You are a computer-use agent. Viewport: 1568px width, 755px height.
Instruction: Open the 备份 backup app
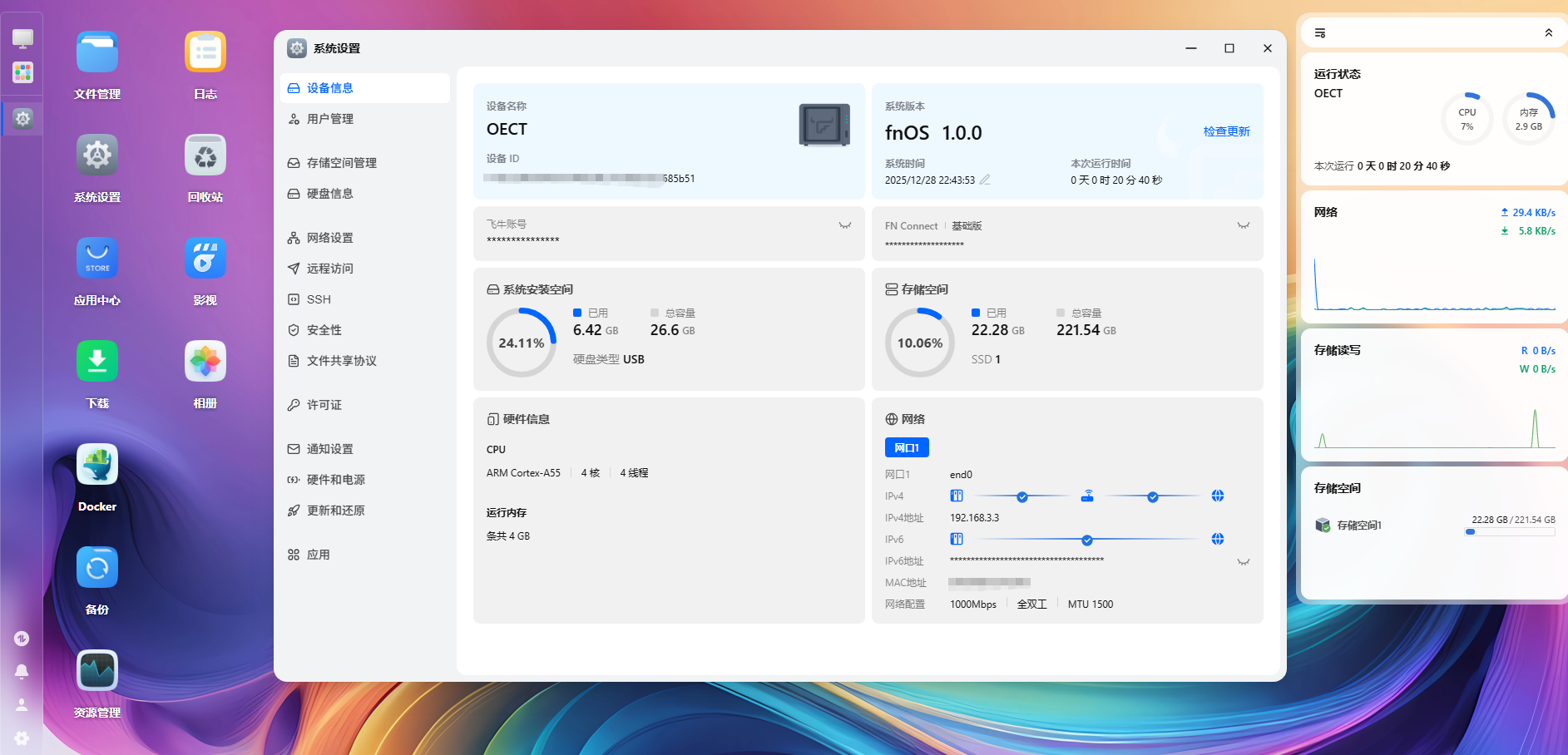click(97, 568)
